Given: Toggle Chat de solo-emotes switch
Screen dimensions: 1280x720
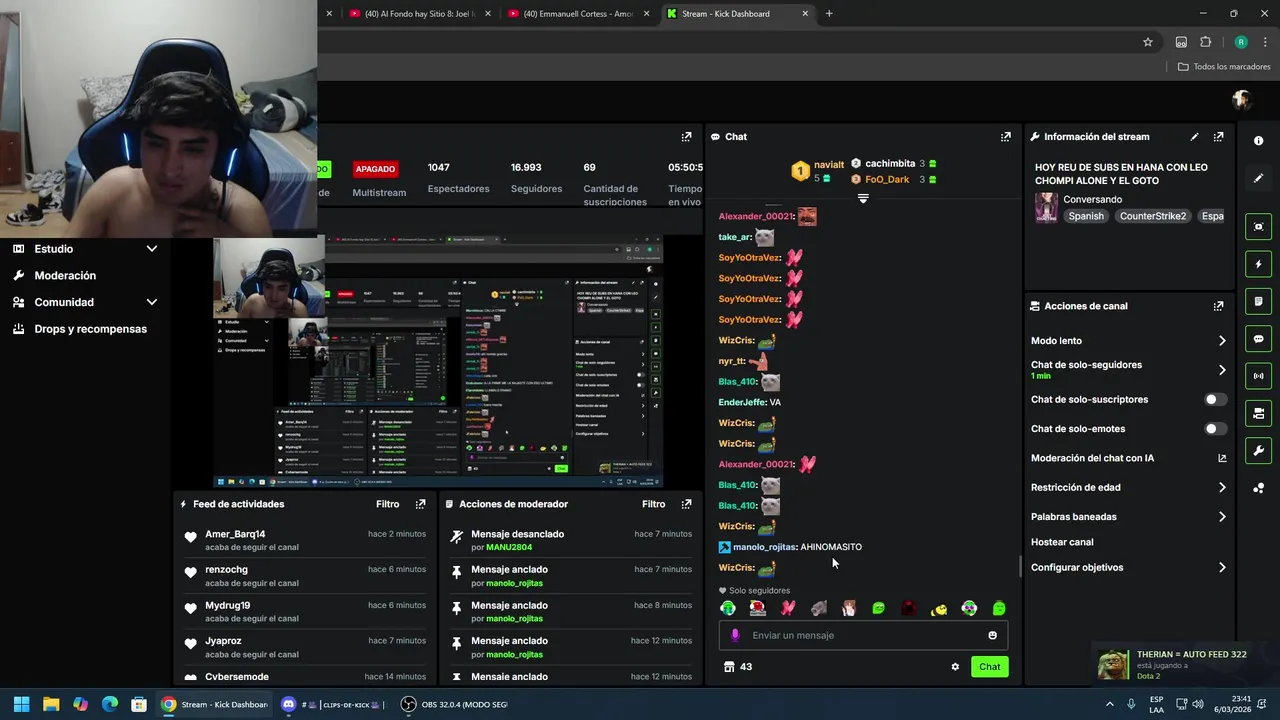Looking at the screenshot, I should click(x=1214, y=429).
